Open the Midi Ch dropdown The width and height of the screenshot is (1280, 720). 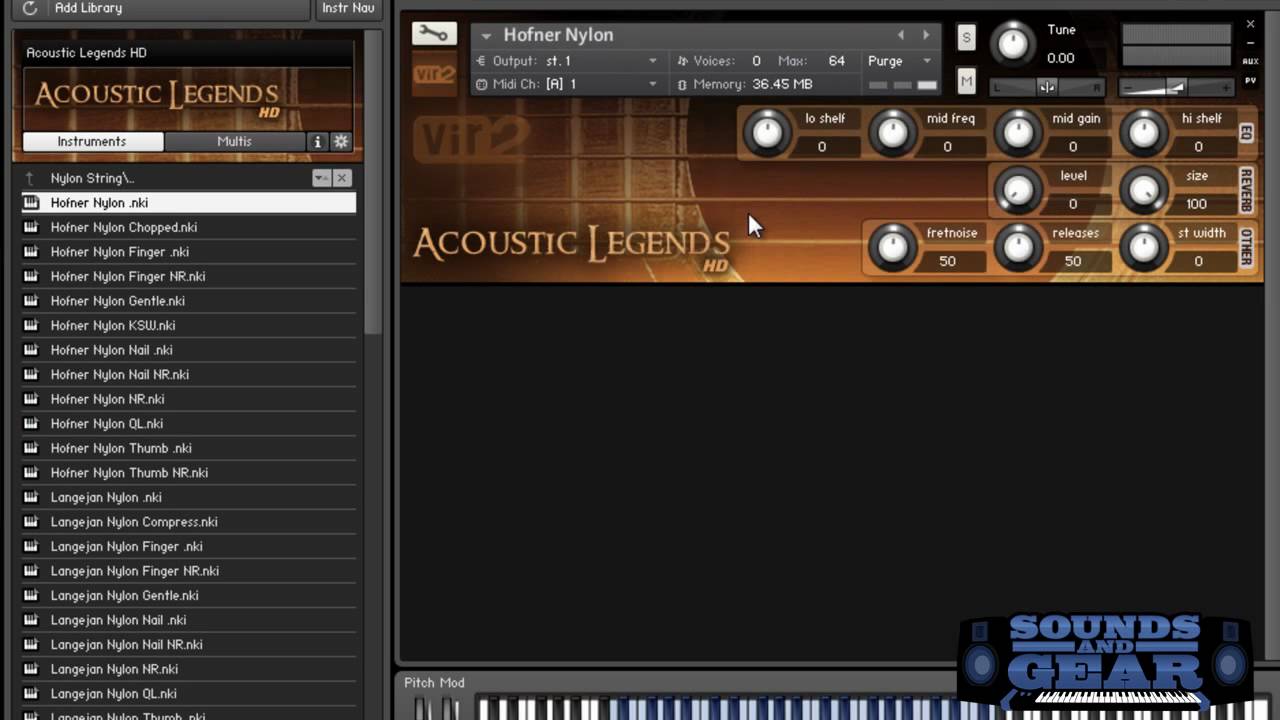pos(567,84)
